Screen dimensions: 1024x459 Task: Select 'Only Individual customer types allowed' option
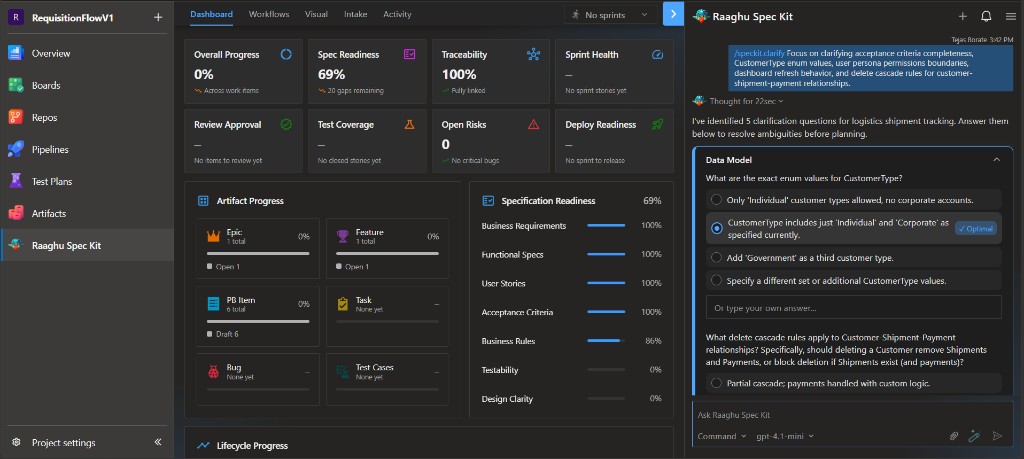tap(854, 200)
